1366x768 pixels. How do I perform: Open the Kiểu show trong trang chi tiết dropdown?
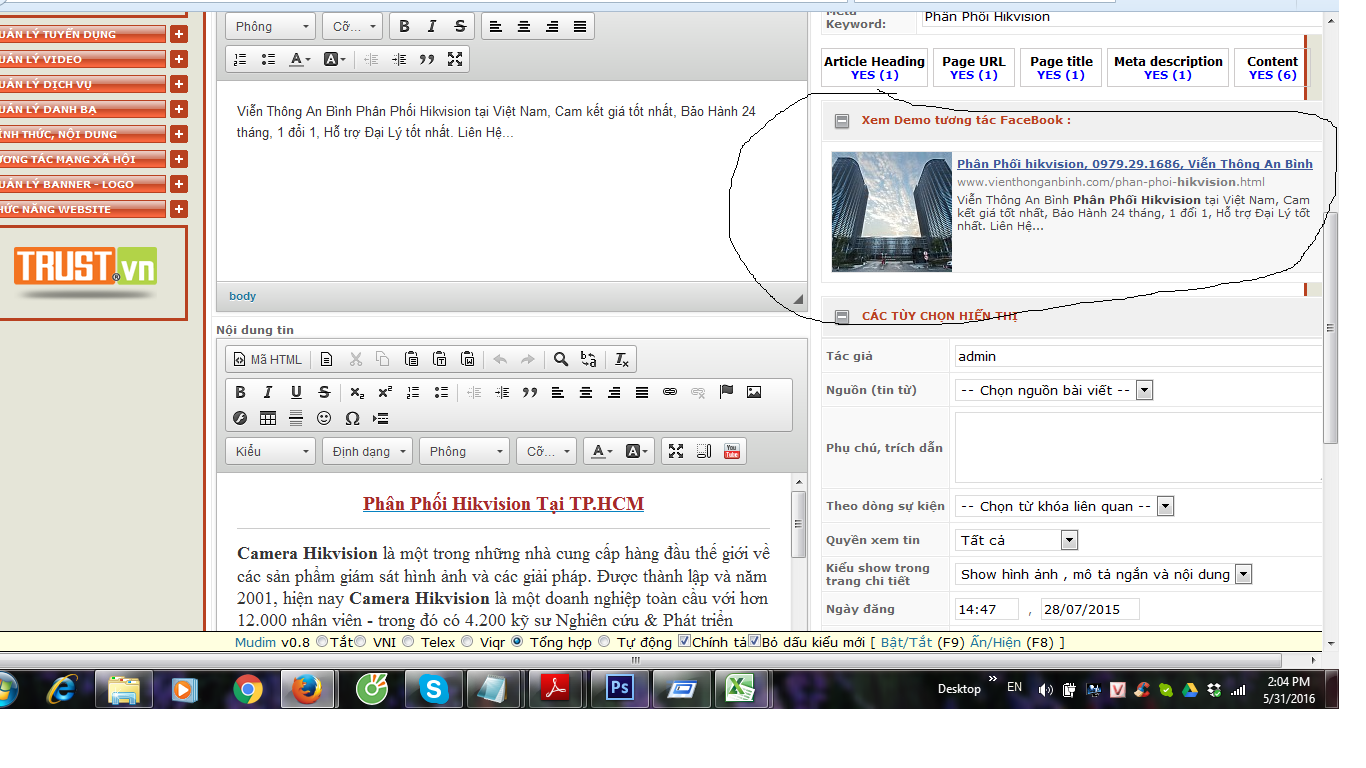click(1104, 574)
